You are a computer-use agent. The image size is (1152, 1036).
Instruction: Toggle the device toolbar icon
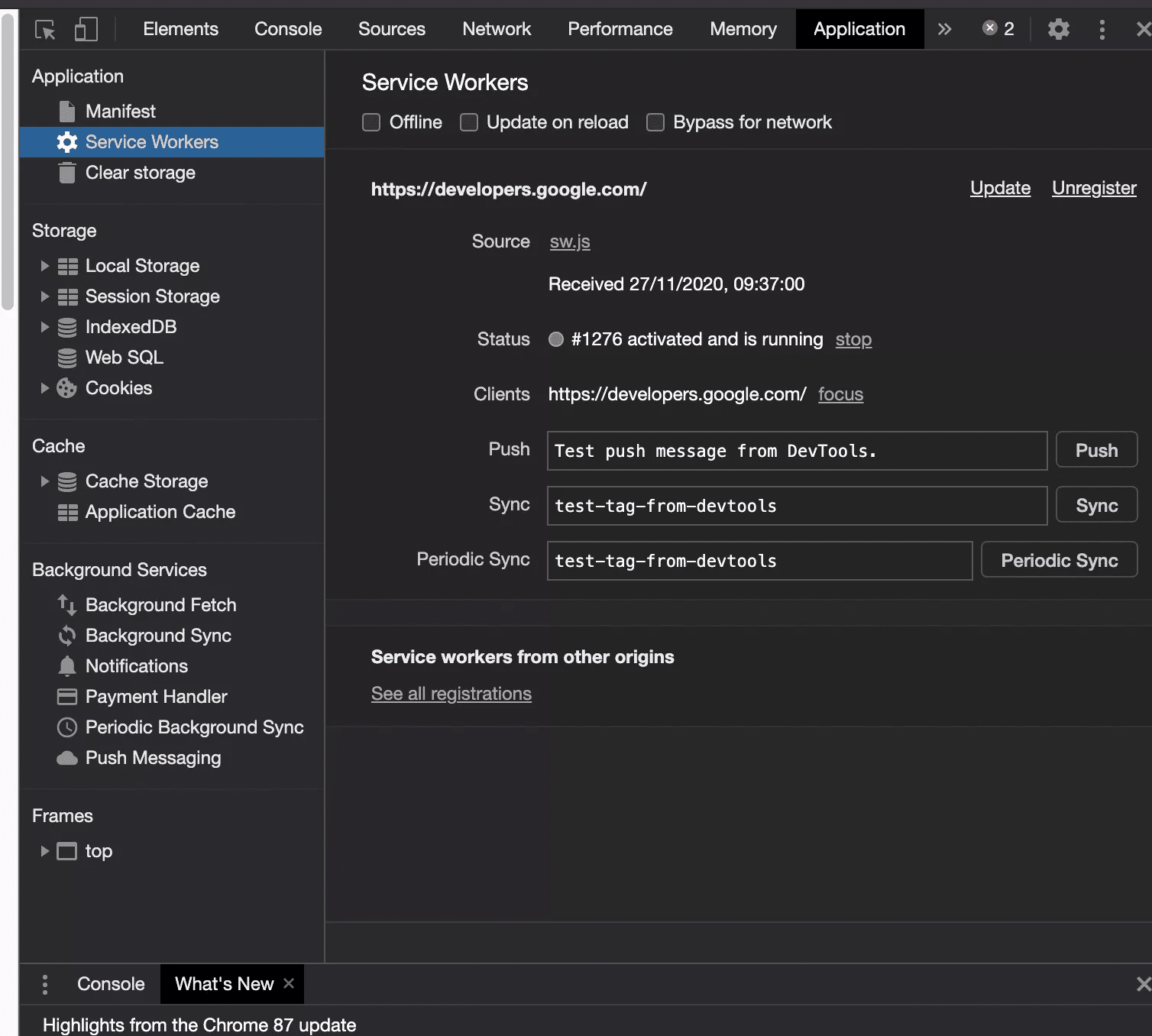pyautogui.click(x=86, y=30)
